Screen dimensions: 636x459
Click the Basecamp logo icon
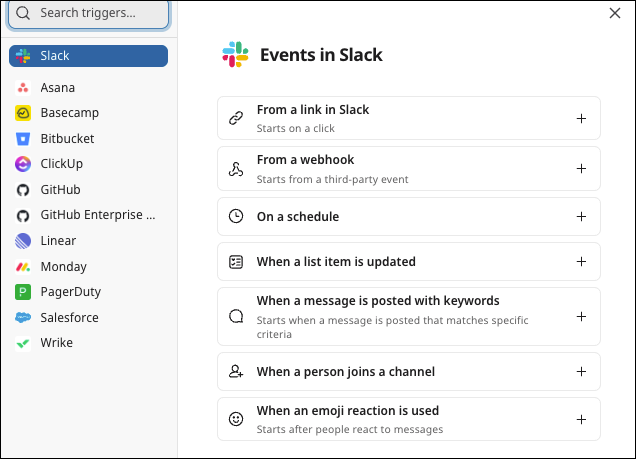(x=23, y=113)
